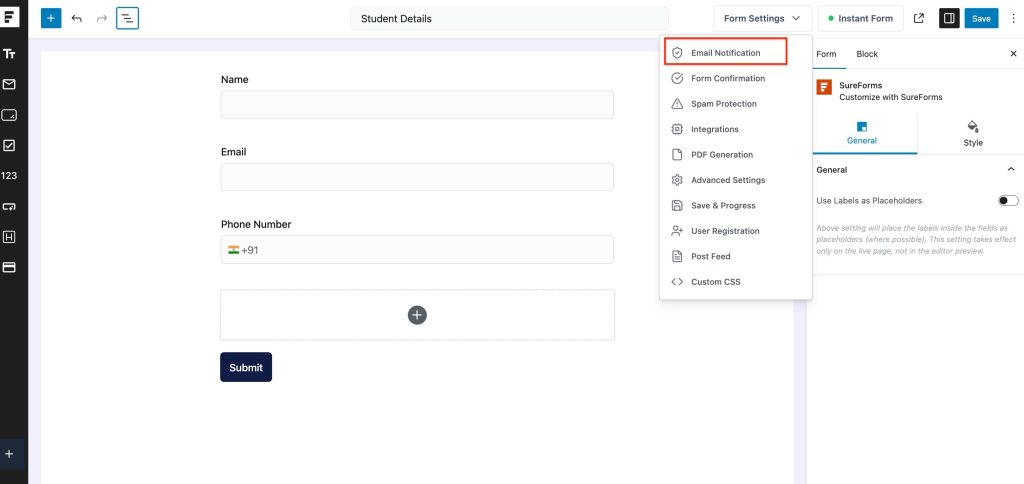Add a Payment card block from the sidebar

(9, 267)
